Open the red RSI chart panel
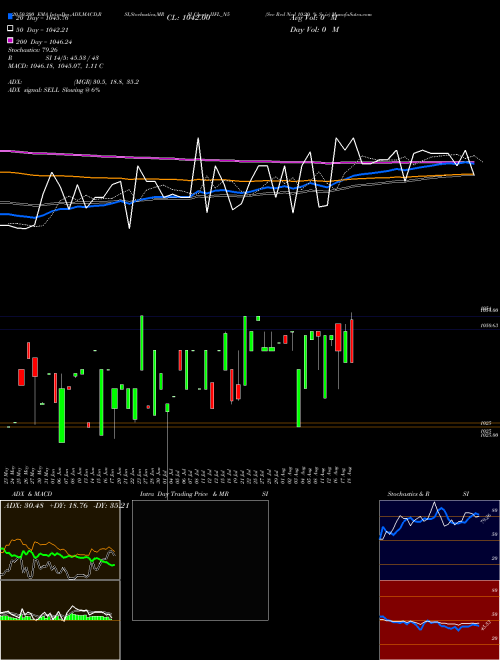 439,620
